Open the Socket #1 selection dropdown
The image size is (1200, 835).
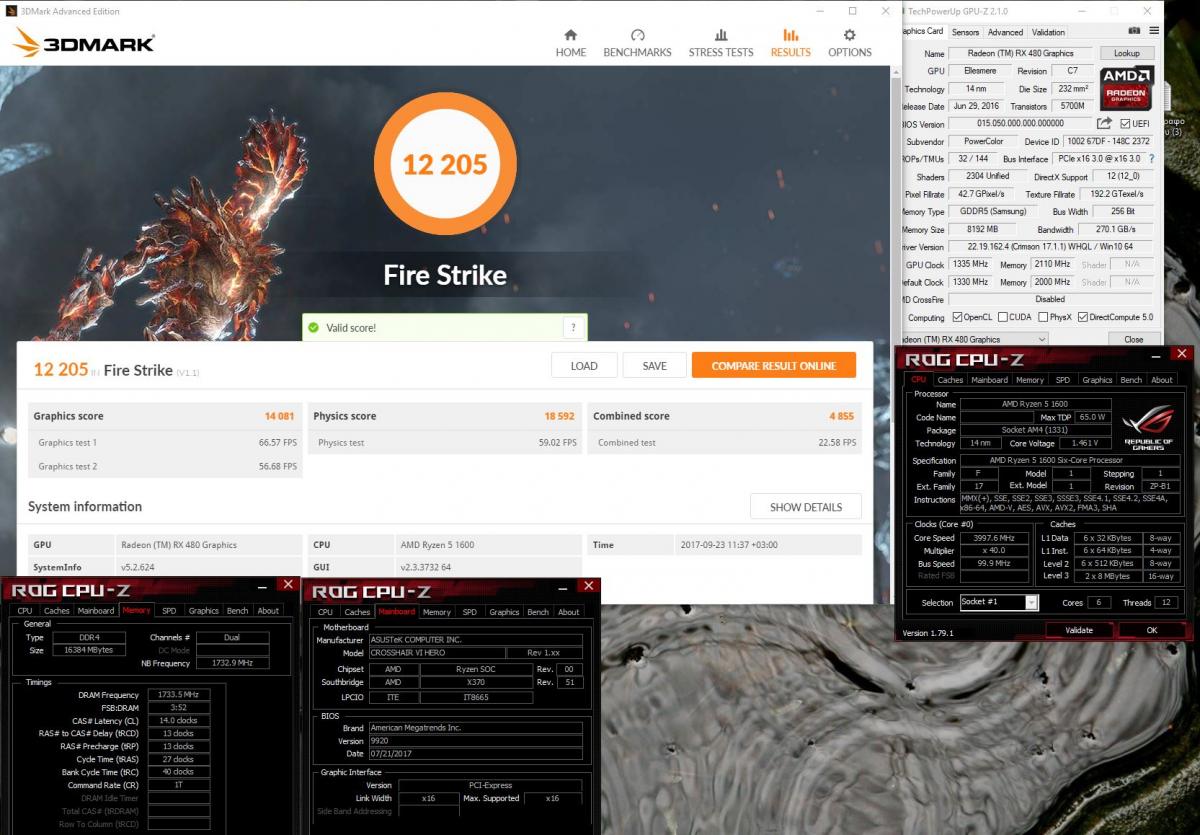1031,602
